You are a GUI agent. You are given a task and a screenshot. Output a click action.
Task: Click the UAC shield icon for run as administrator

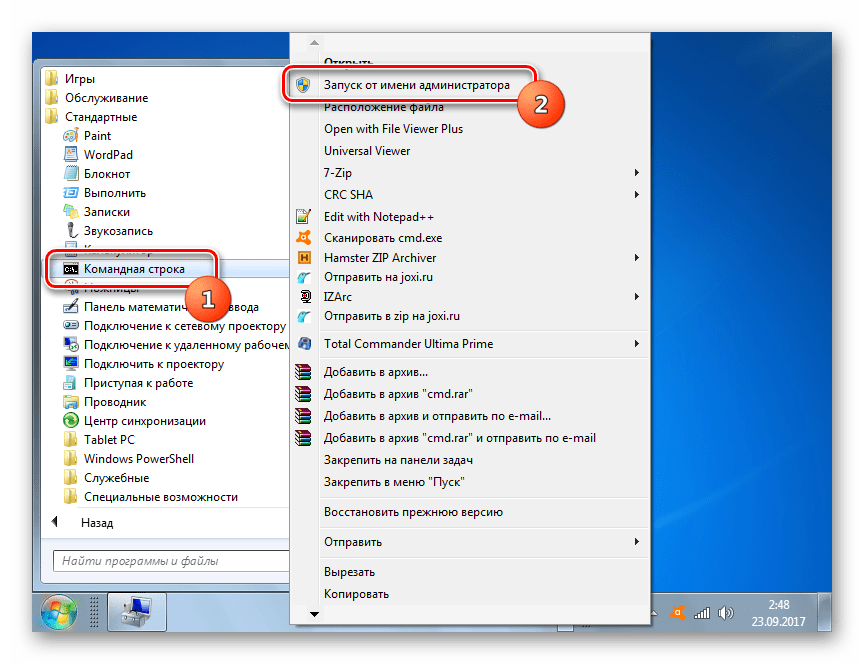tap(303, 85)
